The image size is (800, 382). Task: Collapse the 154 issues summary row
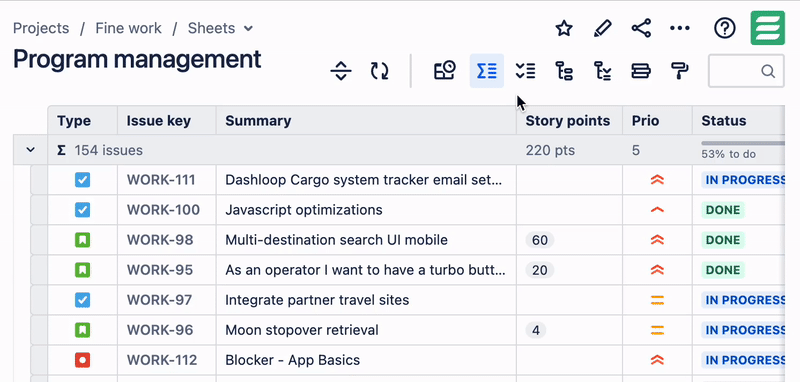pyautogui.click(x=31, y=150)
